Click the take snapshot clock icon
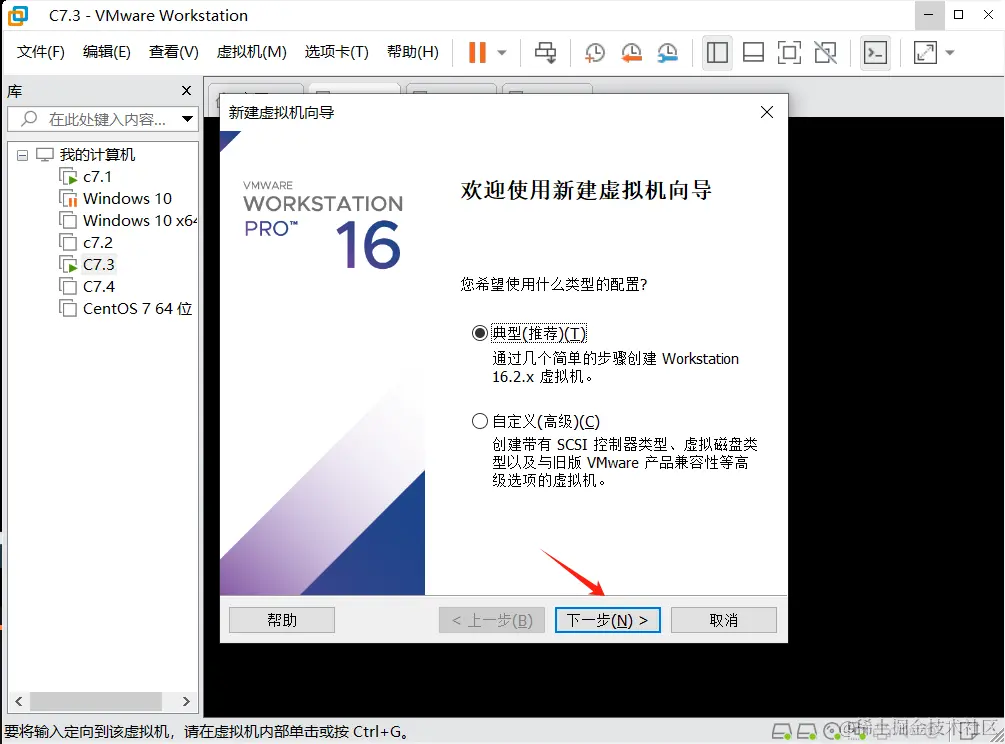 tap(595, 53)
